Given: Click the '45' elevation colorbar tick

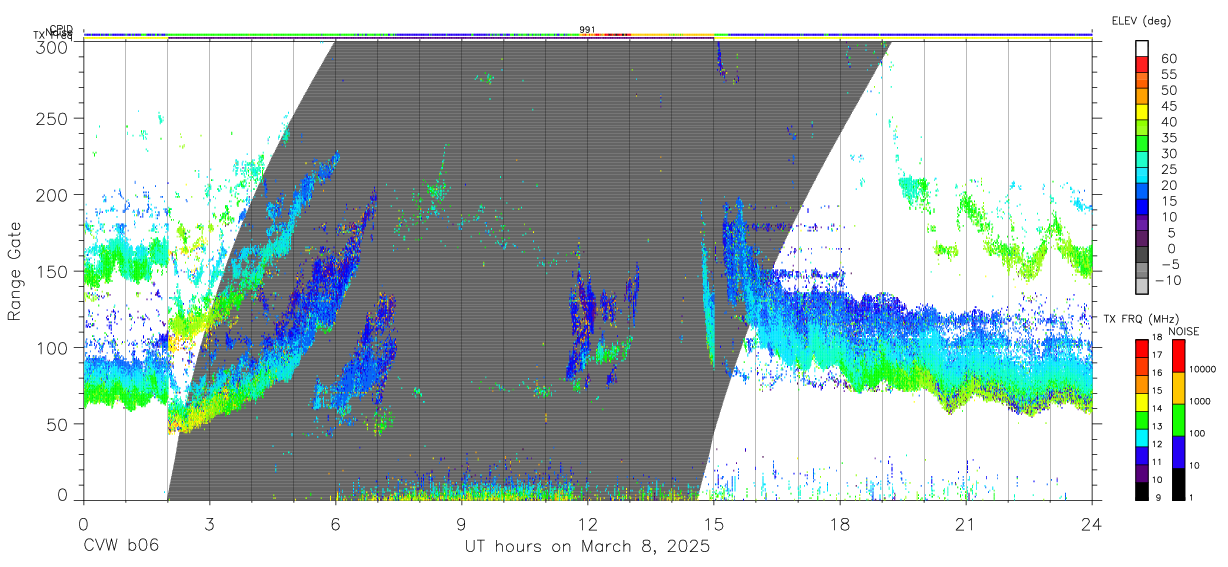Looking at the screenshot, I should click(x=1170, y=106).
